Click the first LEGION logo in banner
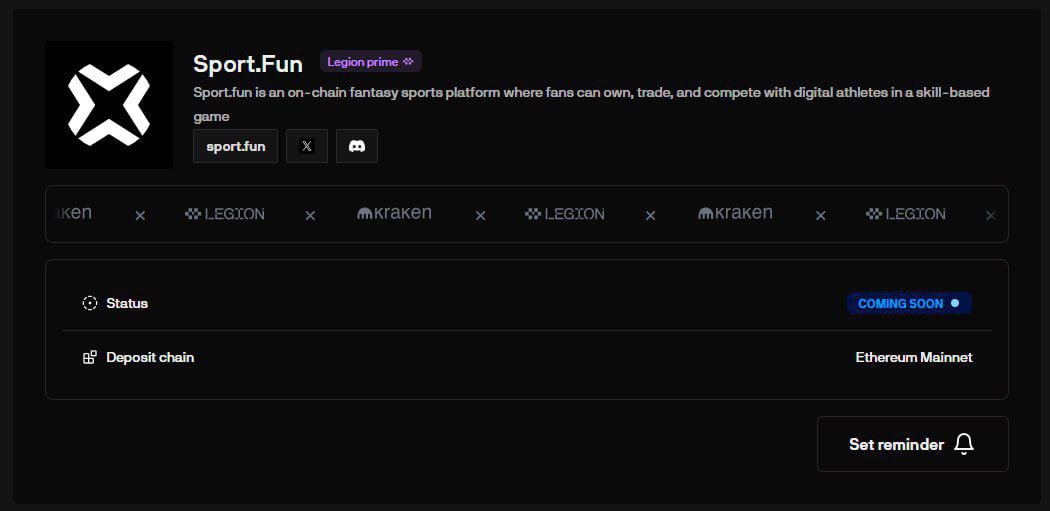This screenshot has width=1050, height=511. click(225, 214)
